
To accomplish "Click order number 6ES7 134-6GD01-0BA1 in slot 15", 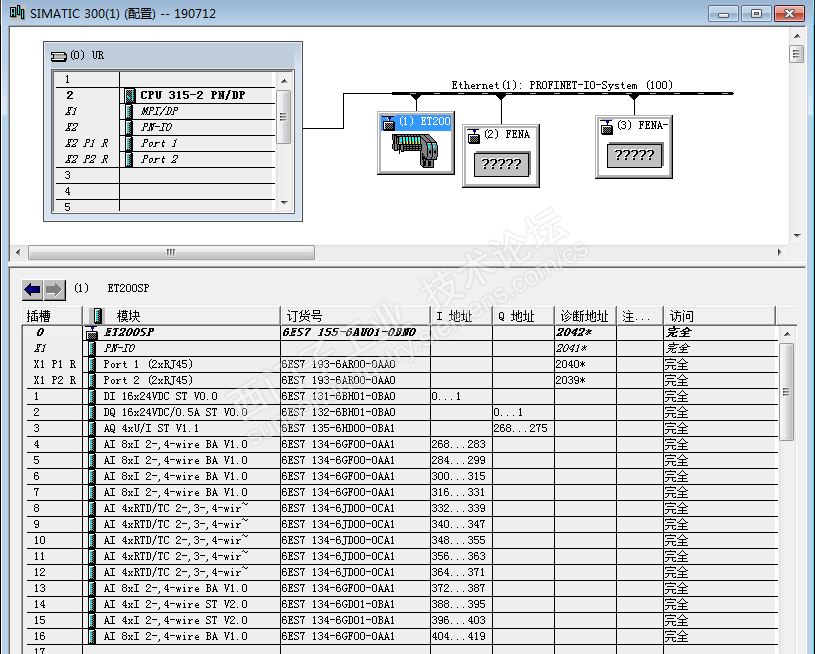I will (338, 621).
